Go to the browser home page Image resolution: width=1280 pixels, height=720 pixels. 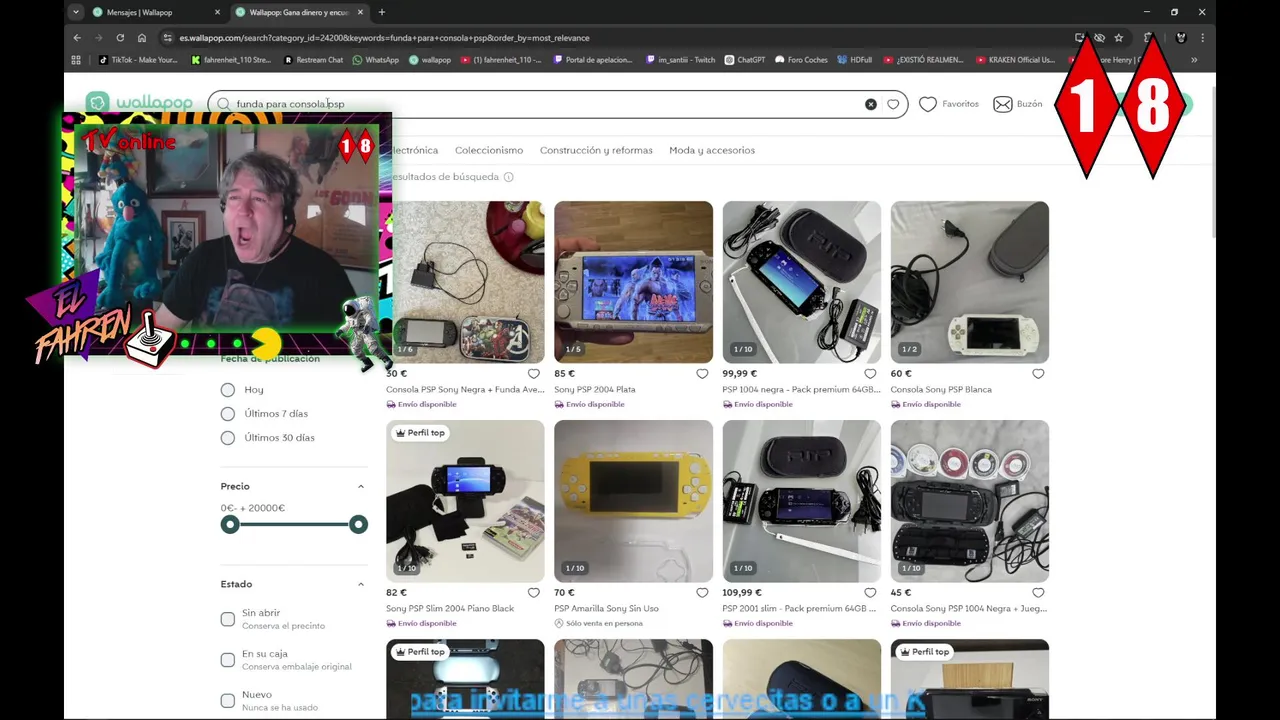[x=142, y=38]
